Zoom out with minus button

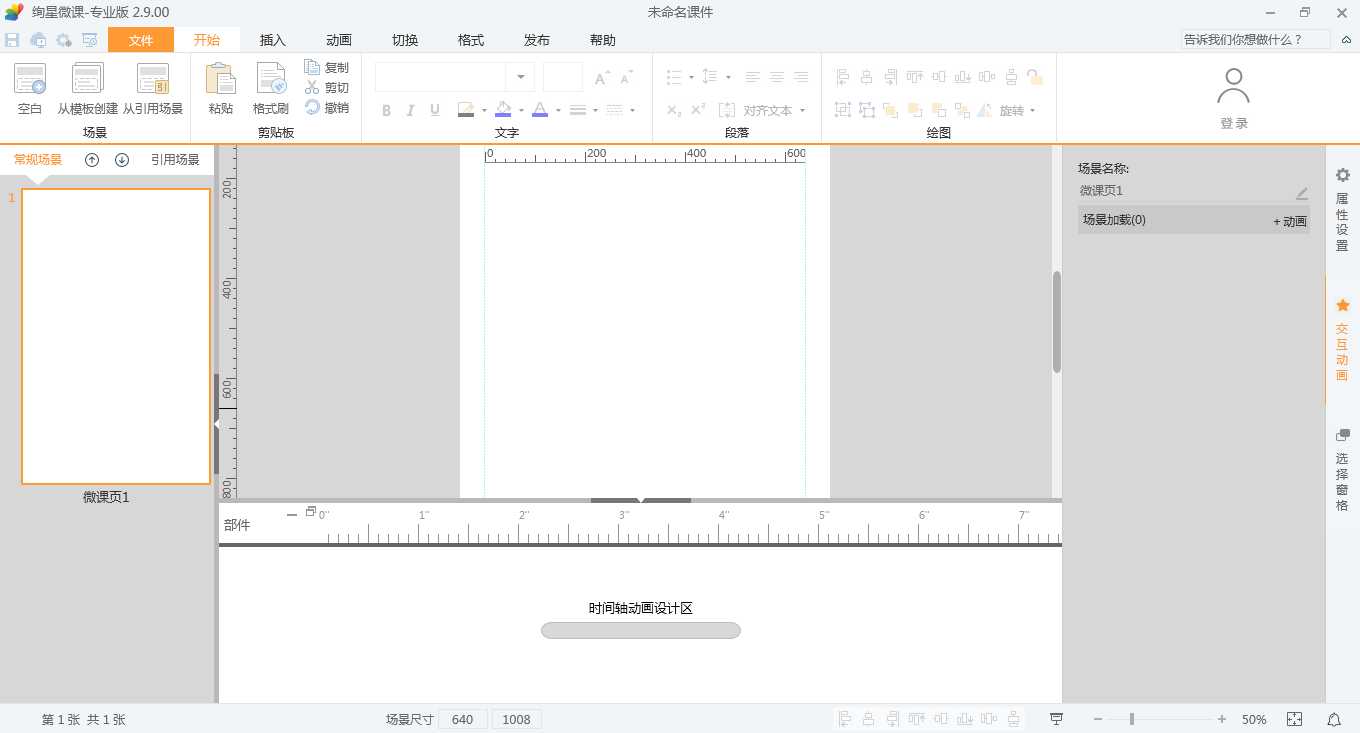[x=1098, y=719]
